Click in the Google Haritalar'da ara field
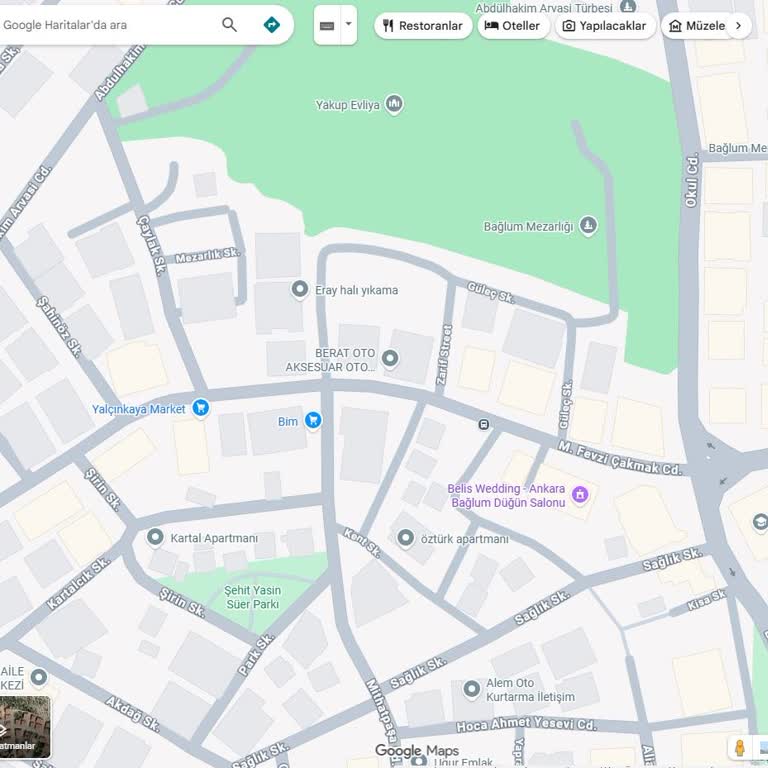 [108, 25]
